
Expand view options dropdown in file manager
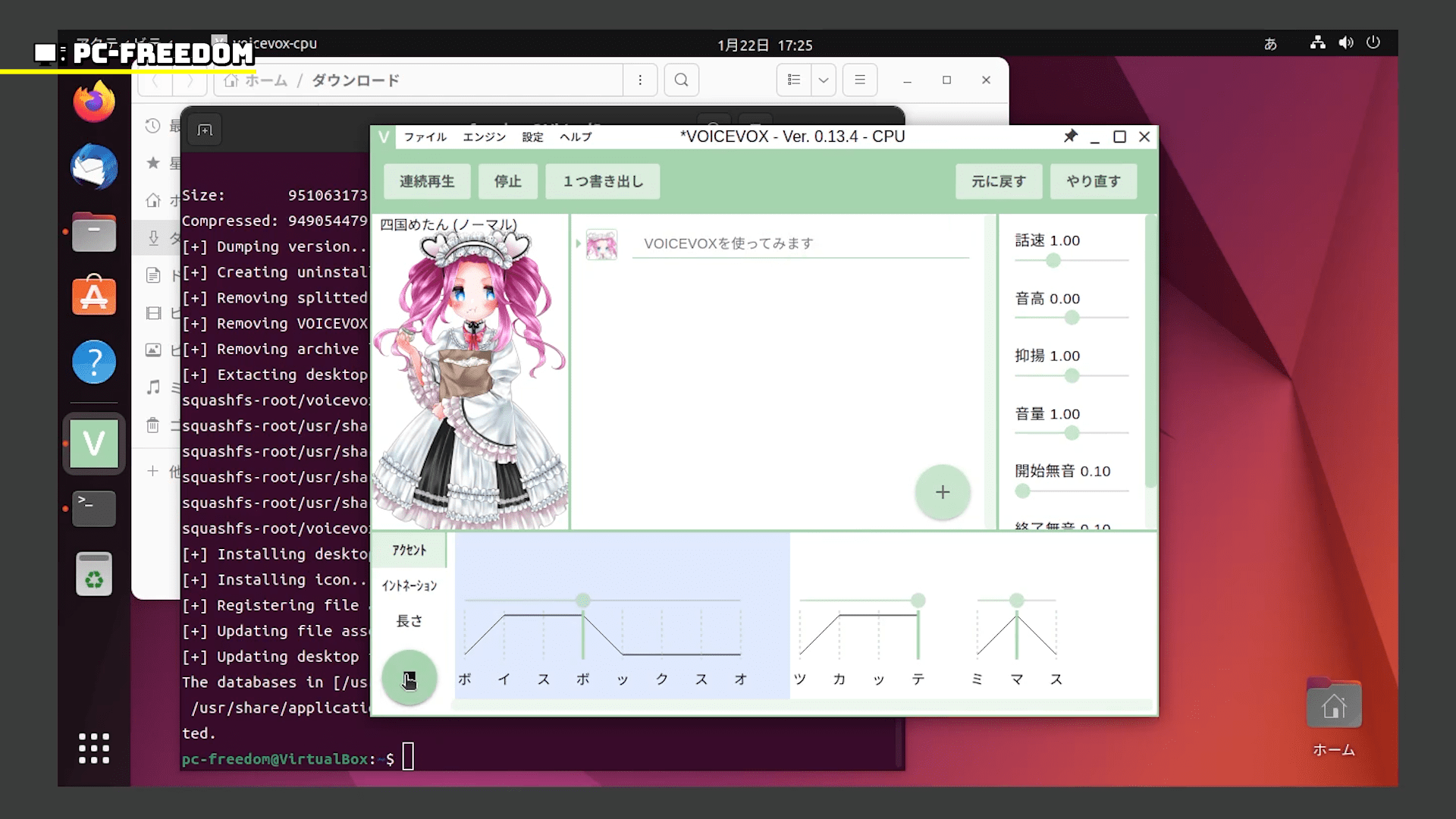823,80
